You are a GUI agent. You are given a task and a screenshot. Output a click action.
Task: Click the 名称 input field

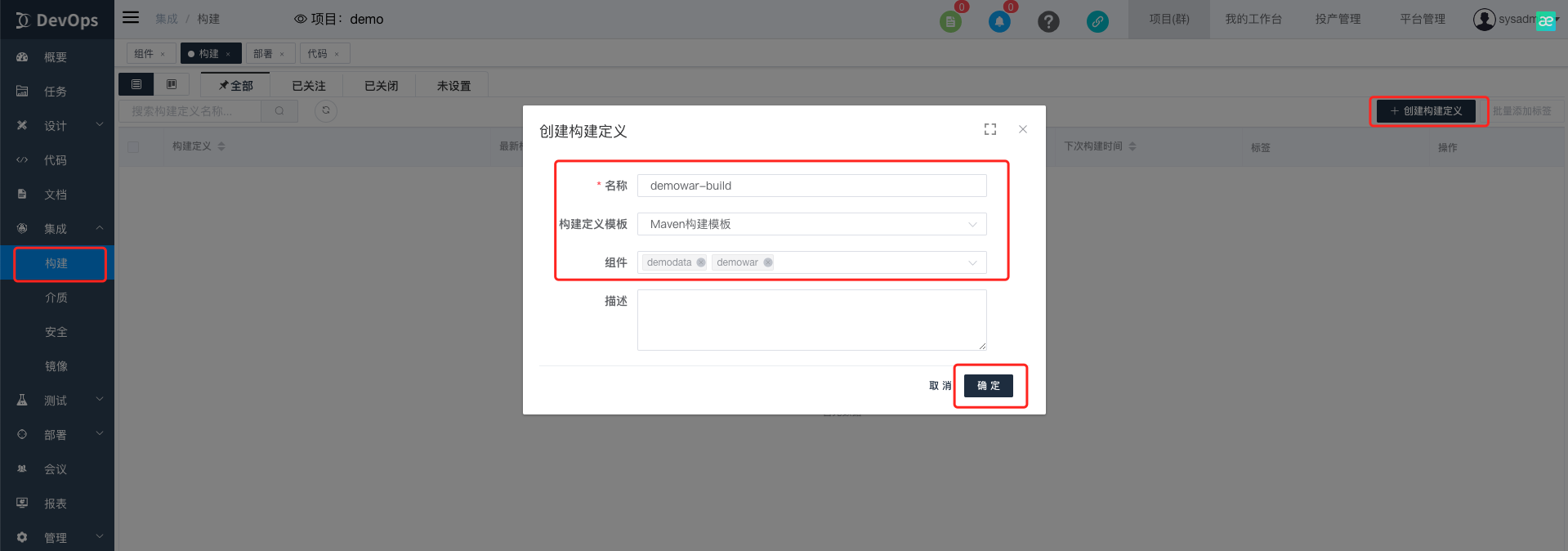click(x=811, y=186)
